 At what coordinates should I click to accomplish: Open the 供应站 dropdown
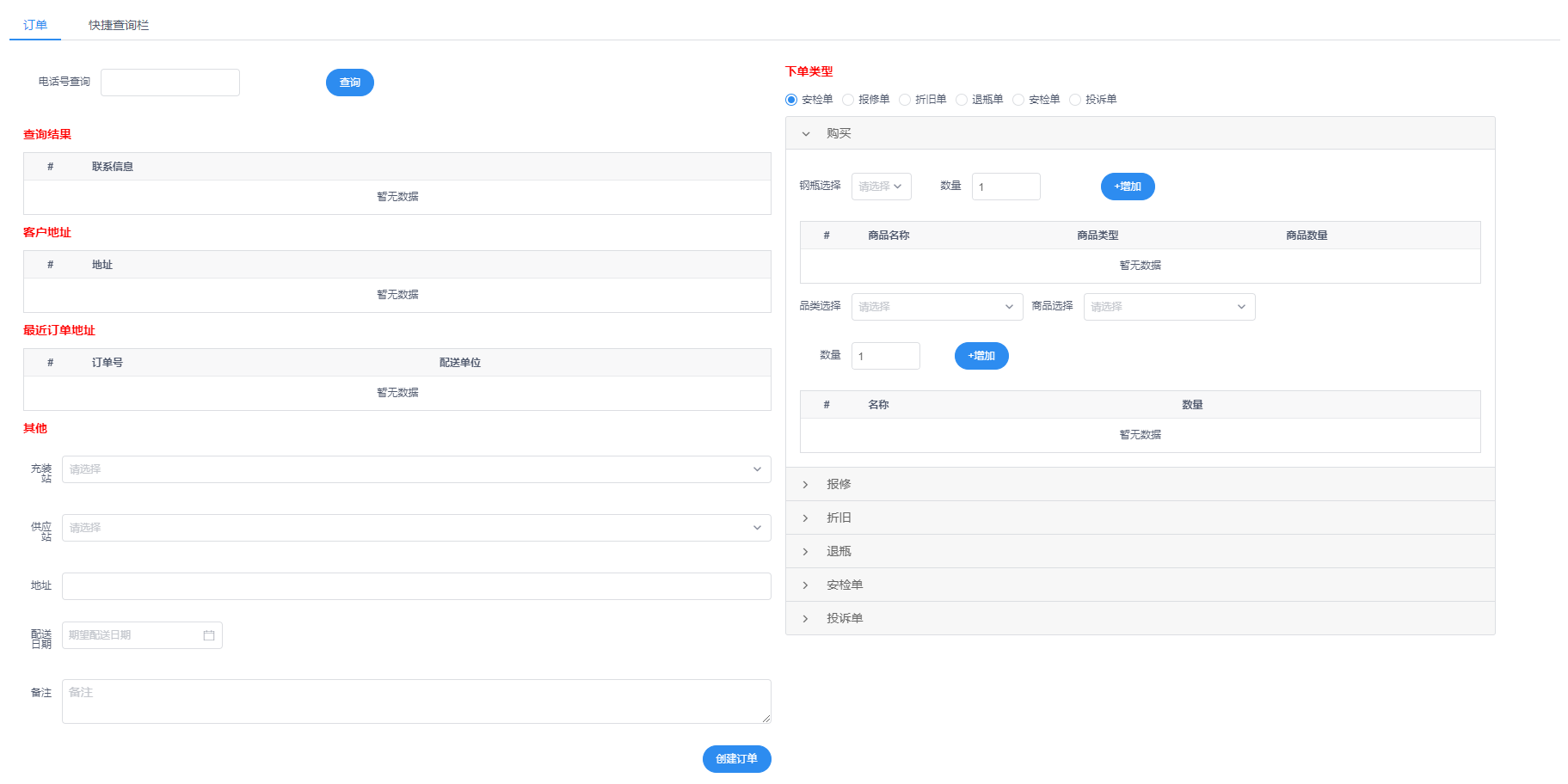tap(416, 528)
